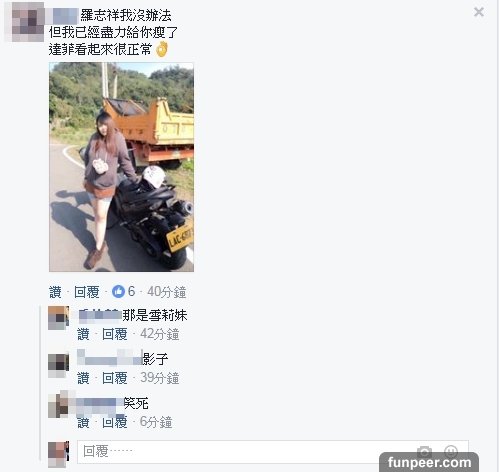
Task: Attach a photo using camera icon
Action: click(424, 451)
